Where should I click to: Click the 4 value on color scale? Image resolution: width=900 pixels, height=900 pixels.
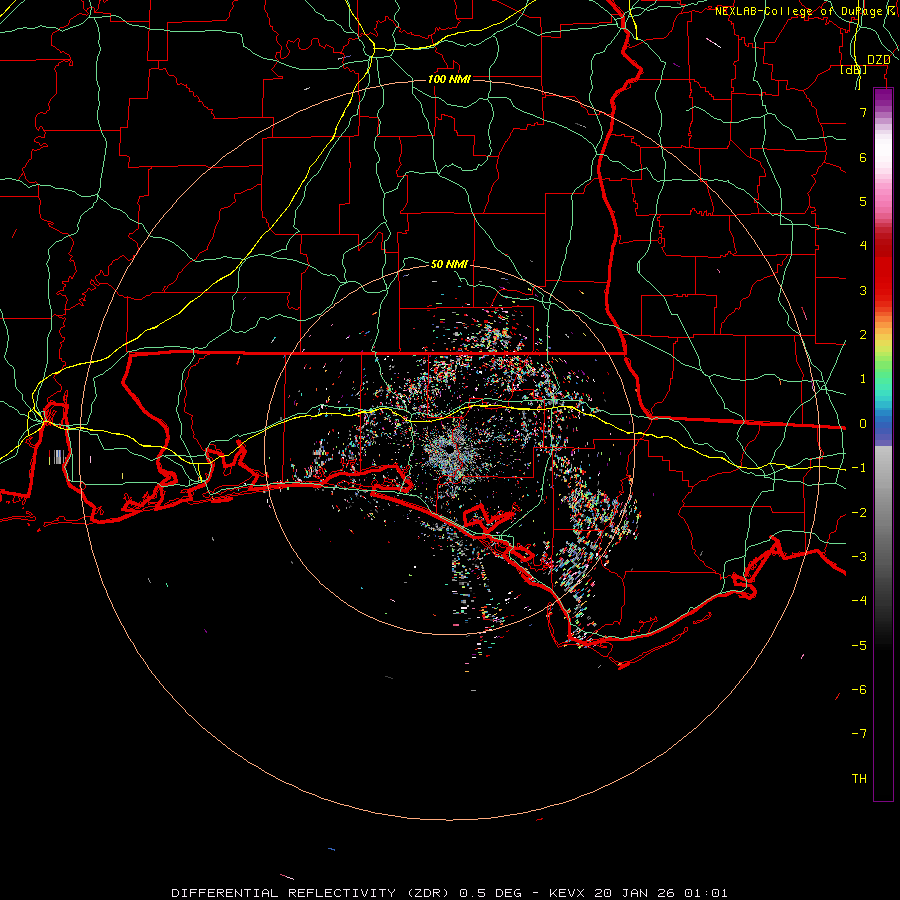(863, 246)
